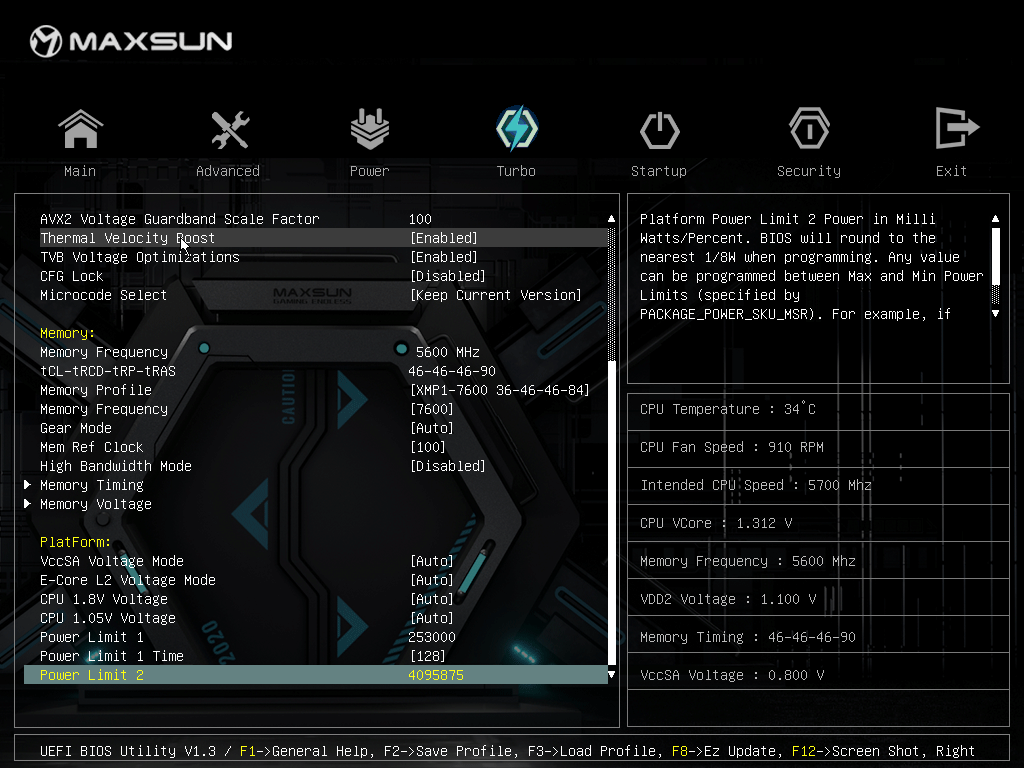Click the Security shield icon

click(x=809, y=128)
